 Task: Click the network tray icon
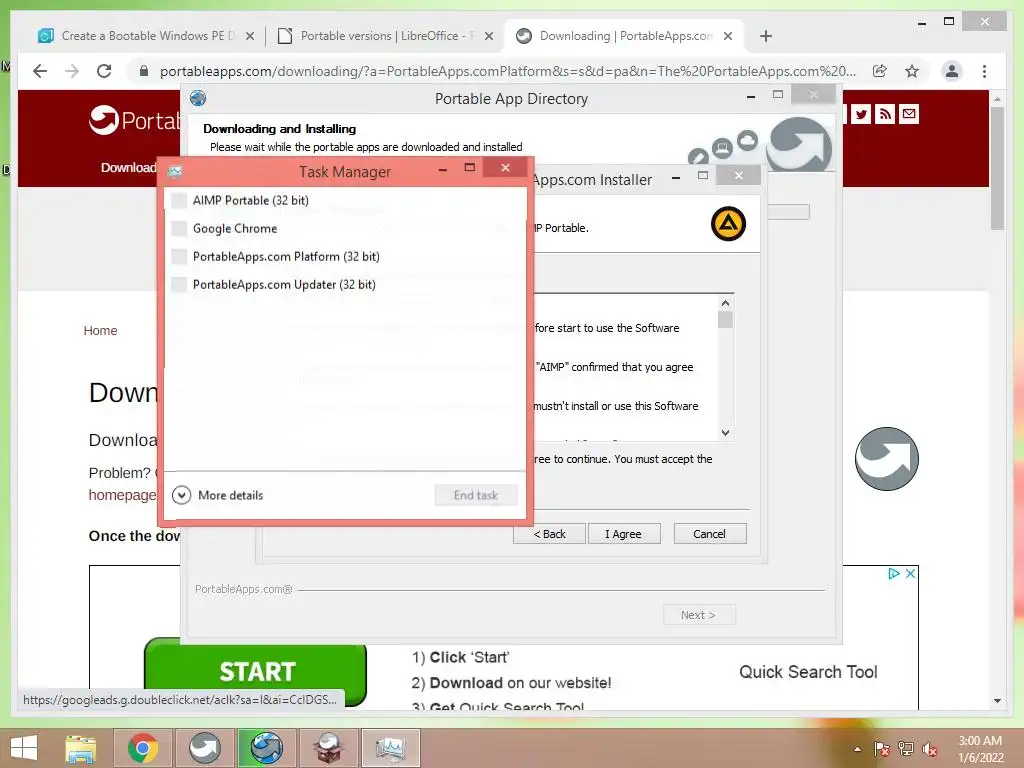click(x=906, y=749)
